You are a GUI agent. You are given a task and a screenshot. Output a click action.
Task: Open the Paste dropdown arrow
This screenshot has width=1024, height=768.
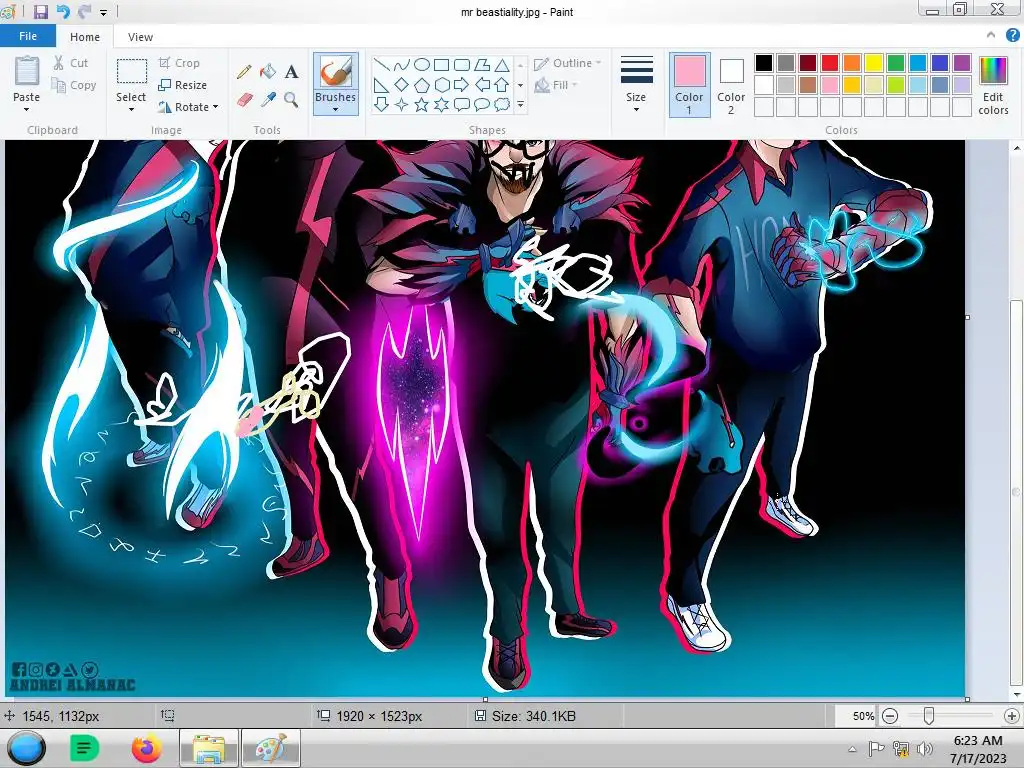point(27,110)
